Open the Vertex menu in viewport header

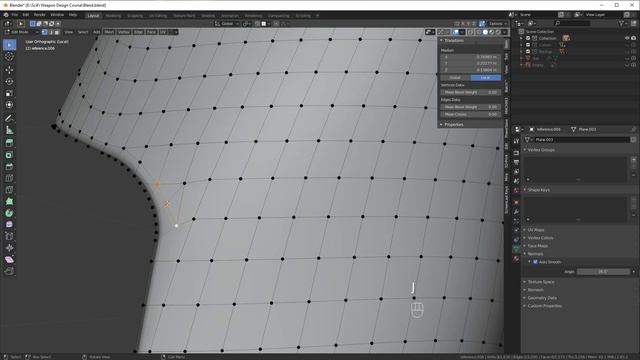[124, 32]
